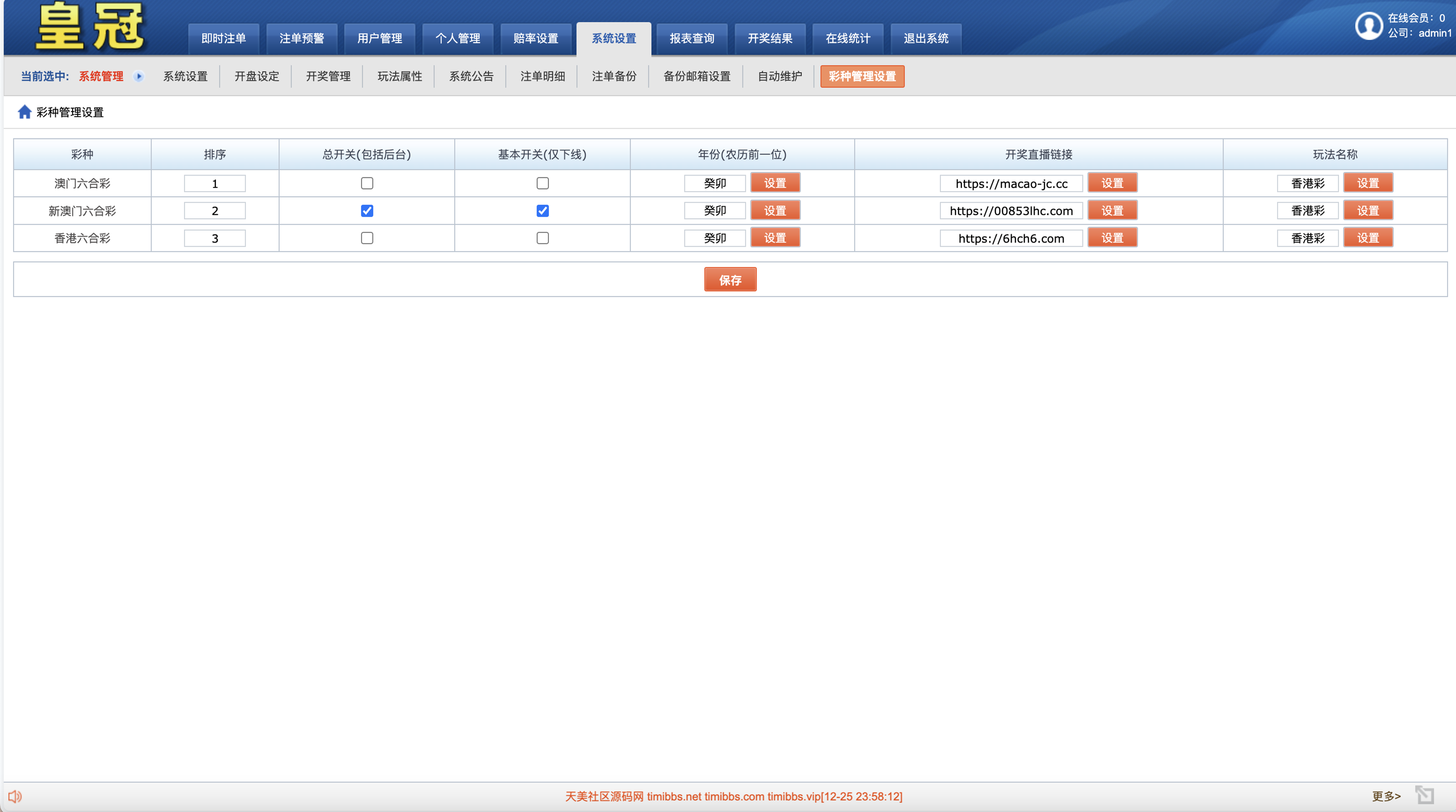The image size is (1456, 812).
Task: Open the 赔率设置 tab
Action: click(535, 38)
